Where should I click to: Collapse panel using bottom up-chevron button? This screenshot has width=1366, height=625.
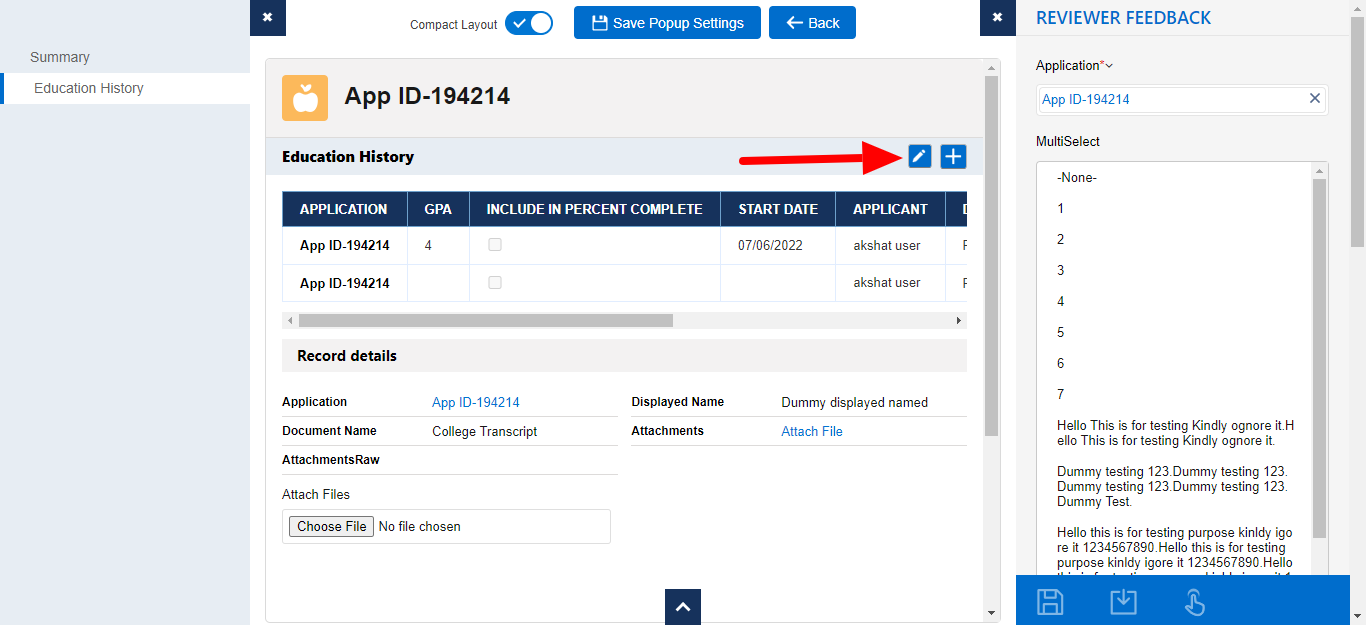[682, 607]
